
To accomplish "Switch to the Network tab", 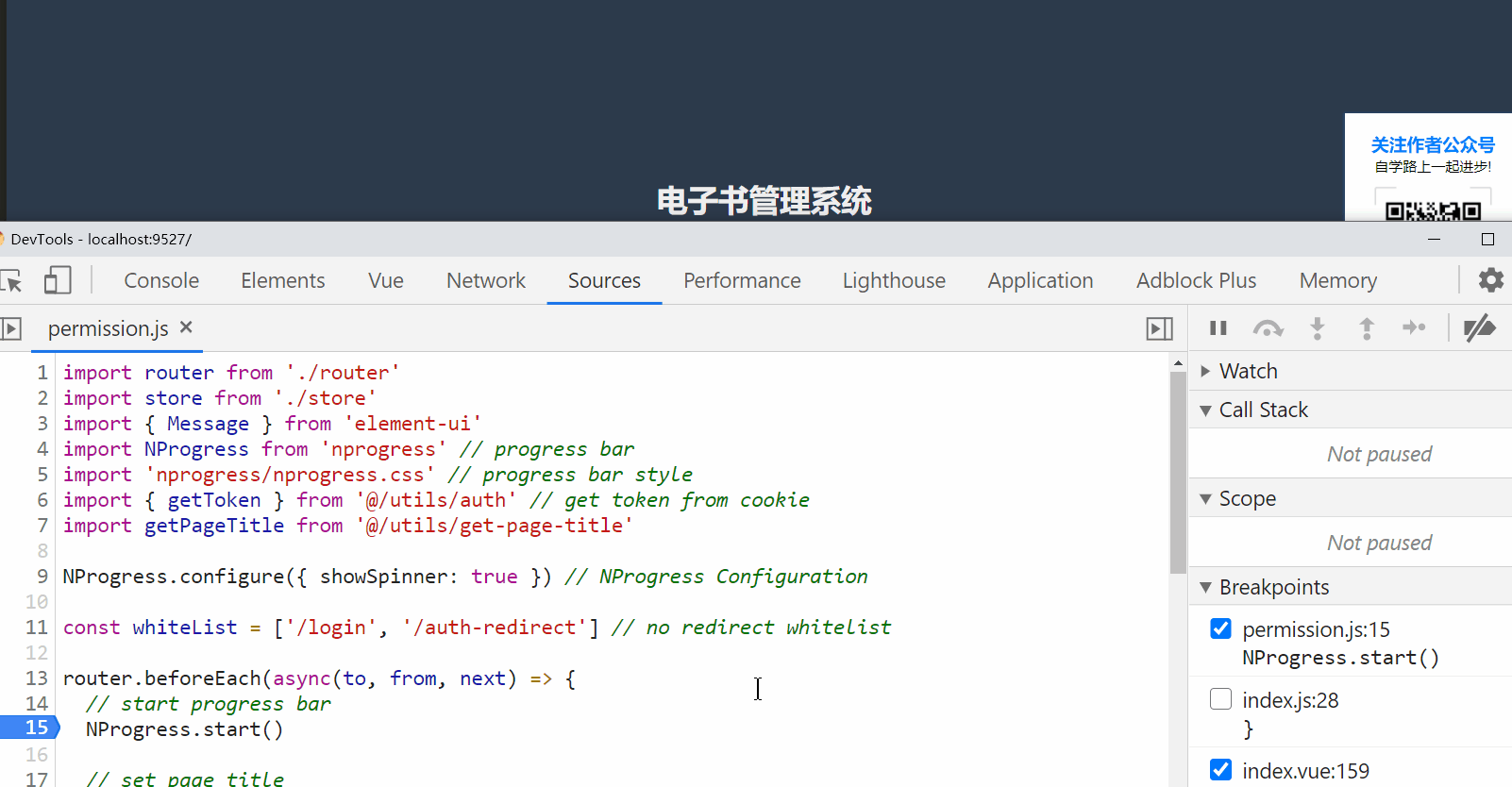I will coord(486,281).
